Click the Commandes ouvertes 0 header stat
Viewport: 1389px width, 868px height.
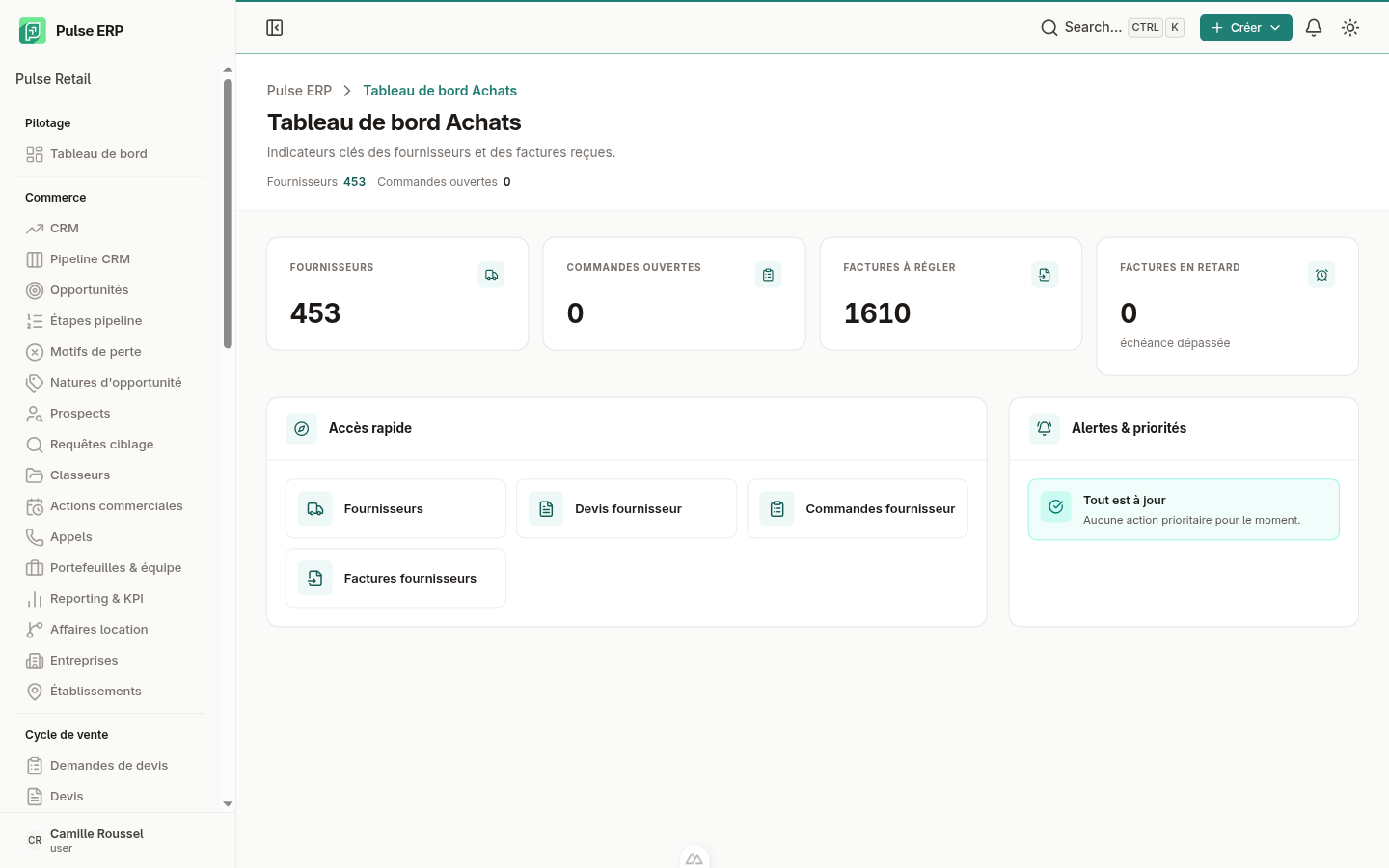[x=444, y=182]
